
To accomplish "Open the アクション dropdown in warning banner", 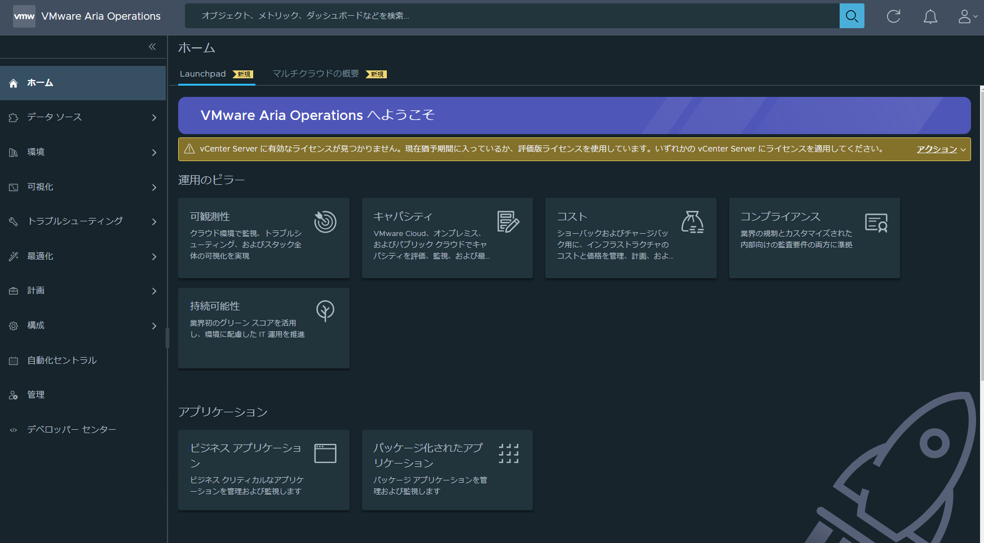I will pos(940,149).
